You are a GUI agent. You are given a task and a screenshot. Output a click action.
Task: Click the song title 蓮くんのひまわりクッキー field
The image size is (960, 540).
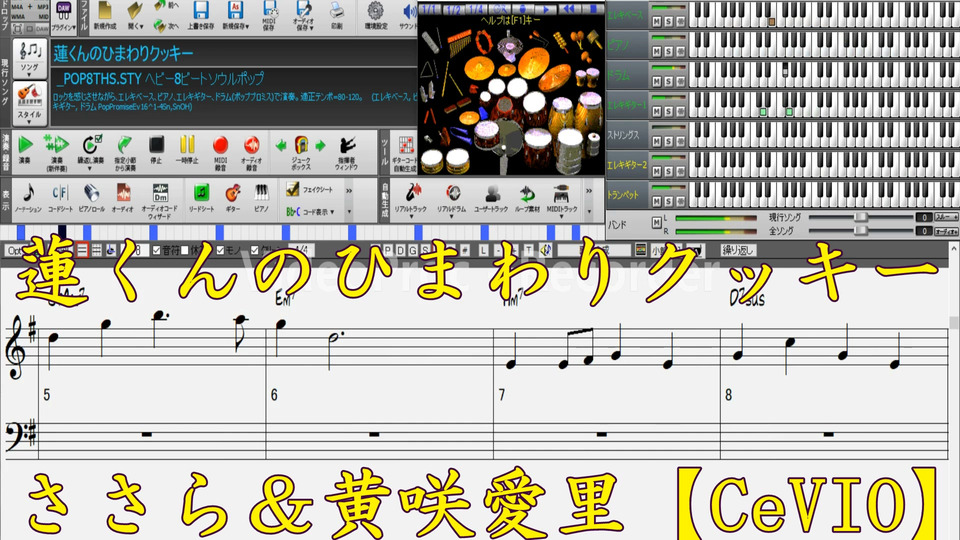[x=234, y=54]
